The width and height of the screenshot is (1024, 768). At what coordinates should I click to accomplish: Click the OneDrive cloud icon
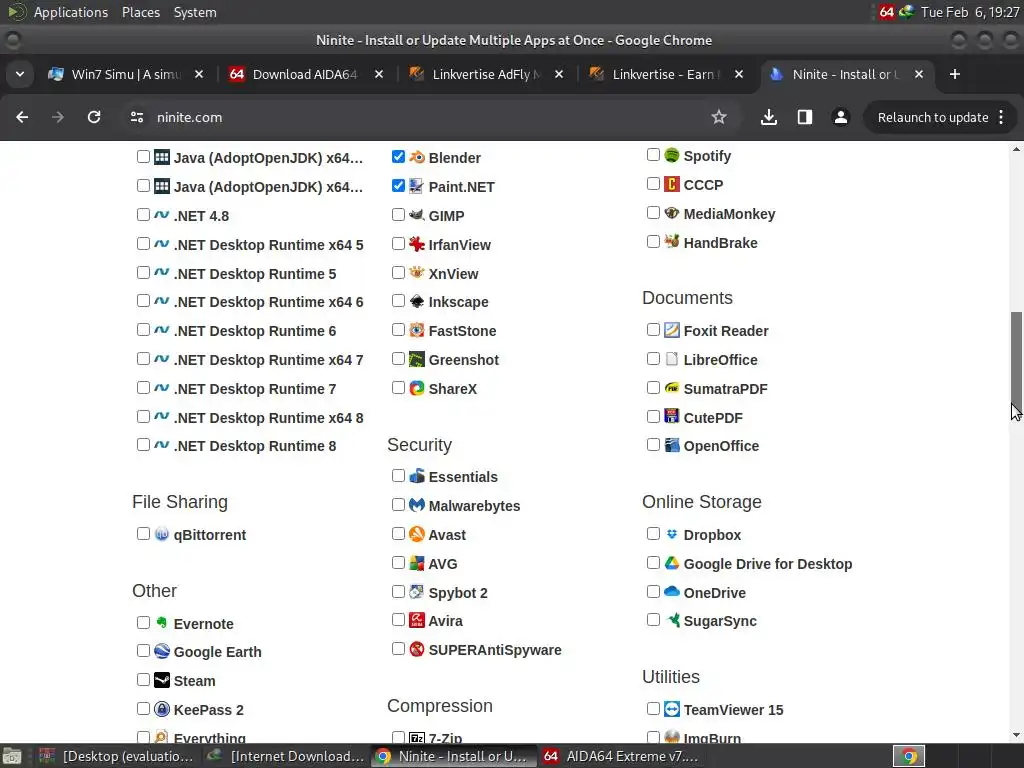pyautogui.click(x=672, y=592)
